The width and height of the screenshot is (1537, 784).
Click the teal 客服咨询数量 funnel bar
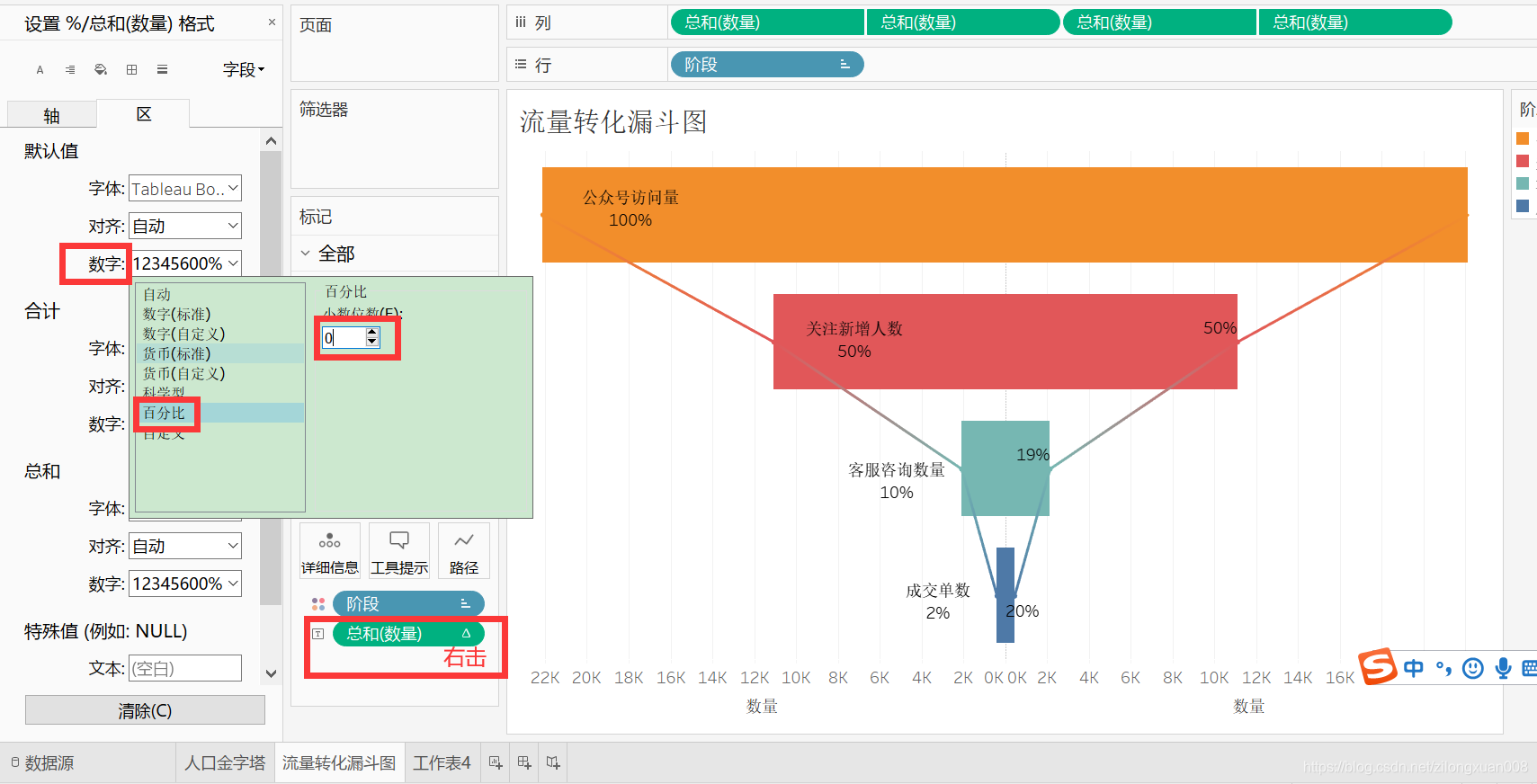(1005, 468)
